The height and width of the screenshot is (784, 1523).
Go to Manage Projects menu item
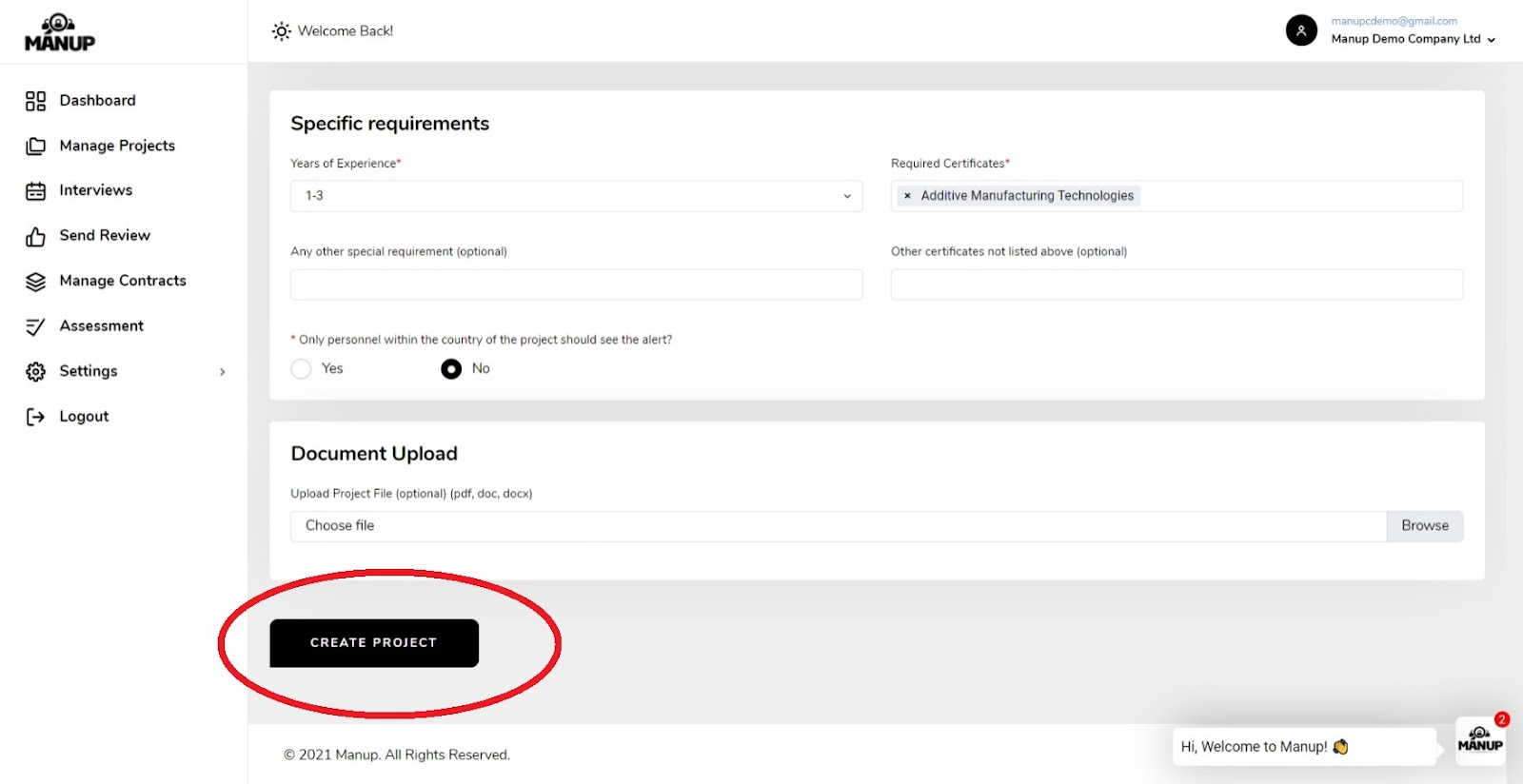(x=117, y=146)
